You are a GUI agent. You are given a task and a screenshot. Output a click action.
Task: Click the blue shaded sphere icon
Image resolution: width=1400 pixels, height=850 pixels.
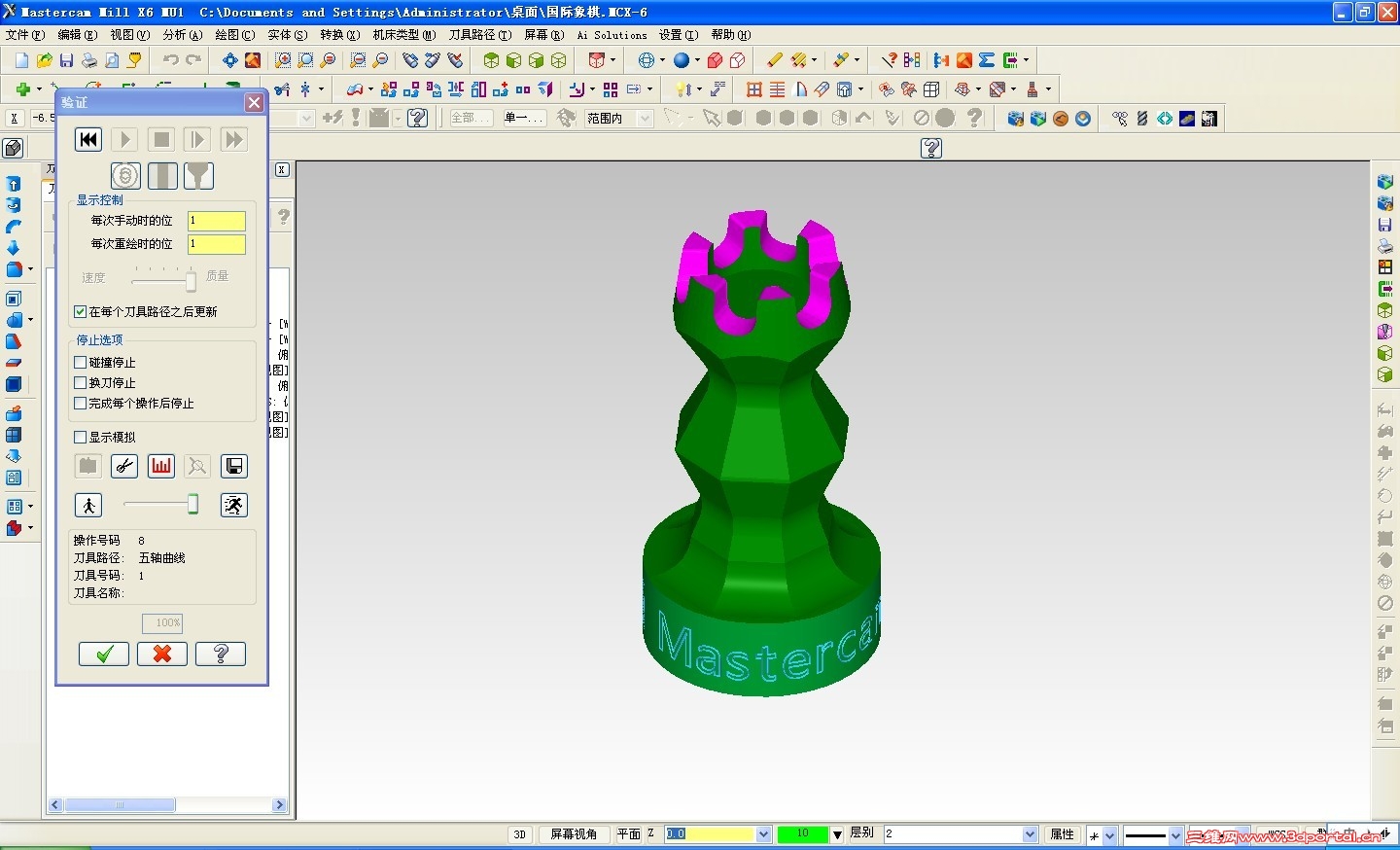coord(682,60)
